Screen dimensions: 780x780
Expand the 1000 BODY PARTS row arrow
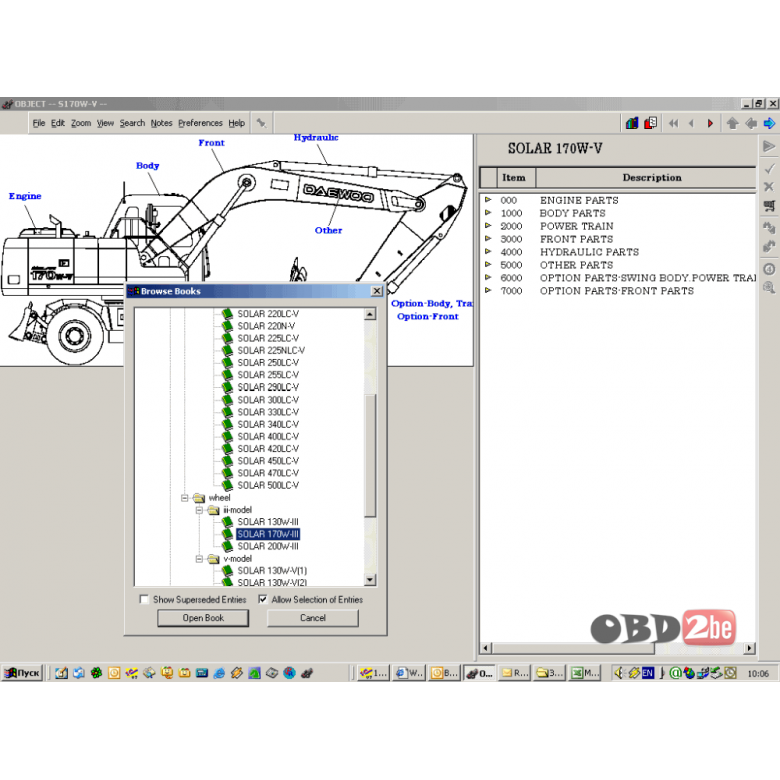[x=488, y=213]
